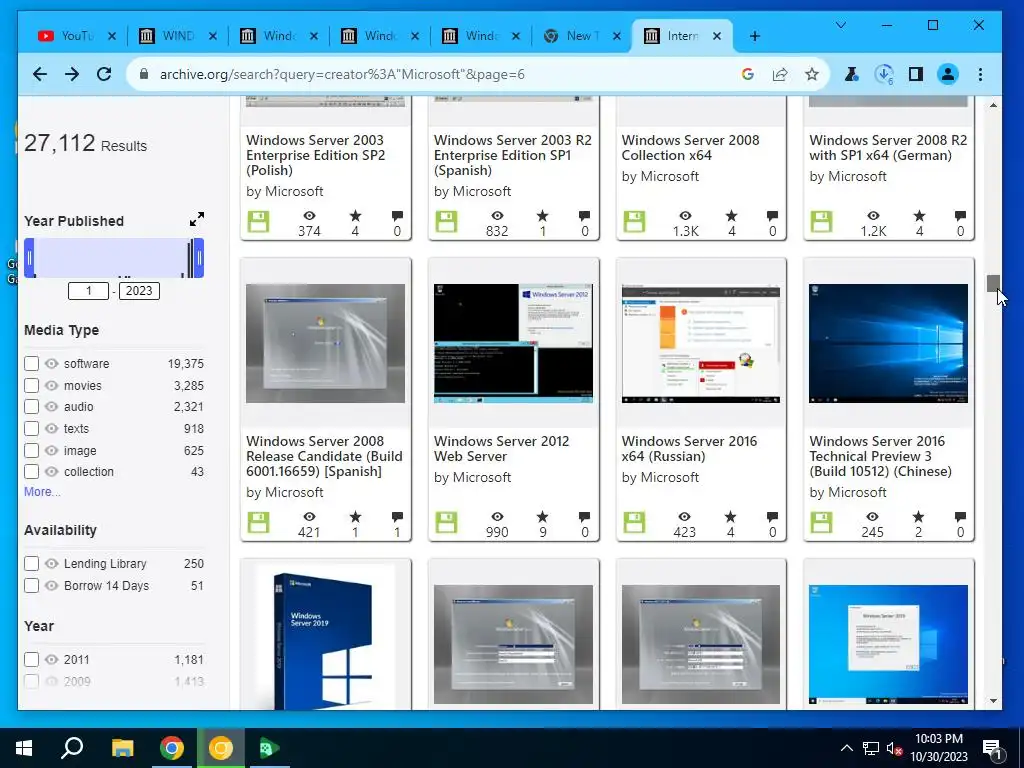The width and height of the screenshot is (1024, 768).
Task: Share this page via address bar icon
Action: 780,74
